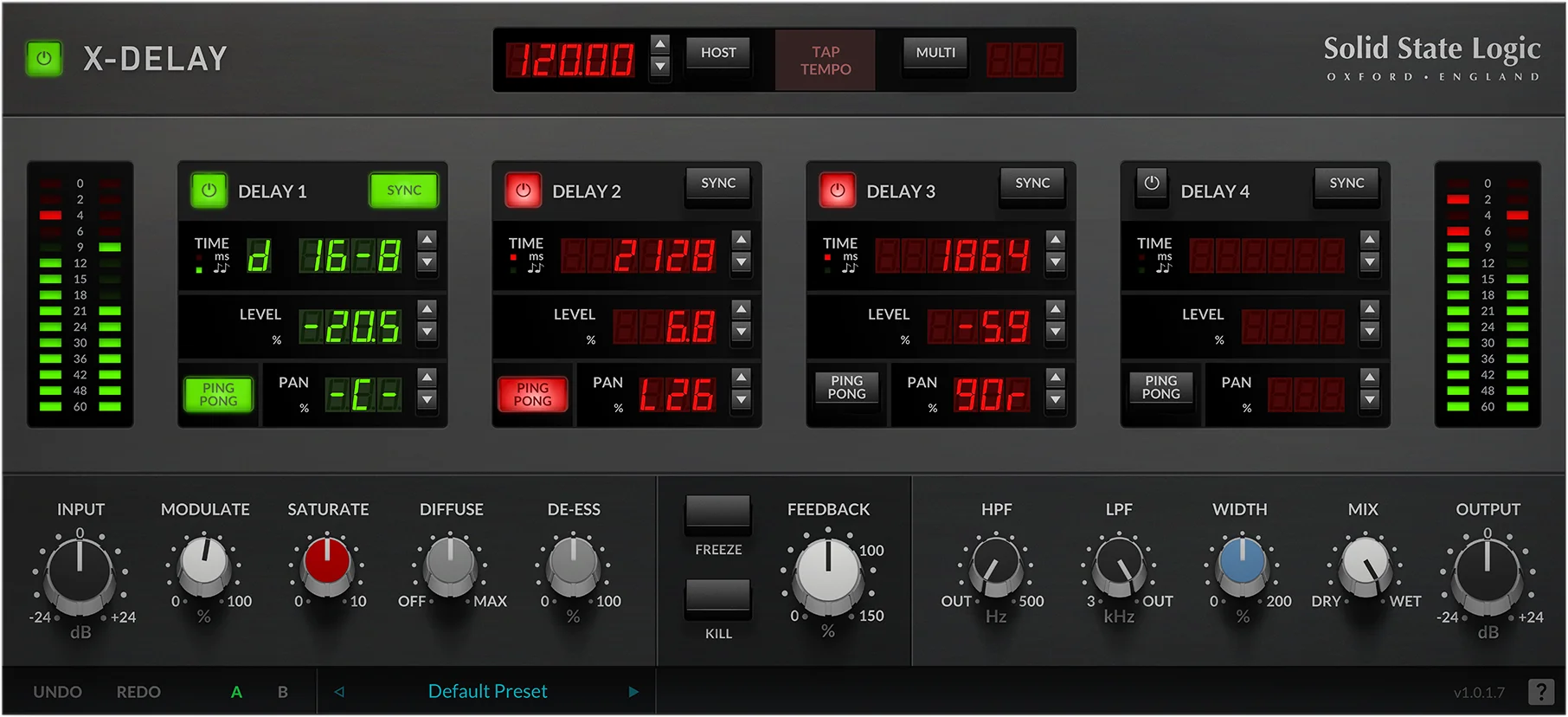1568x717 pixels.
Task: Increase Delay 4 time up arrow
Action: click(1369, 239)
